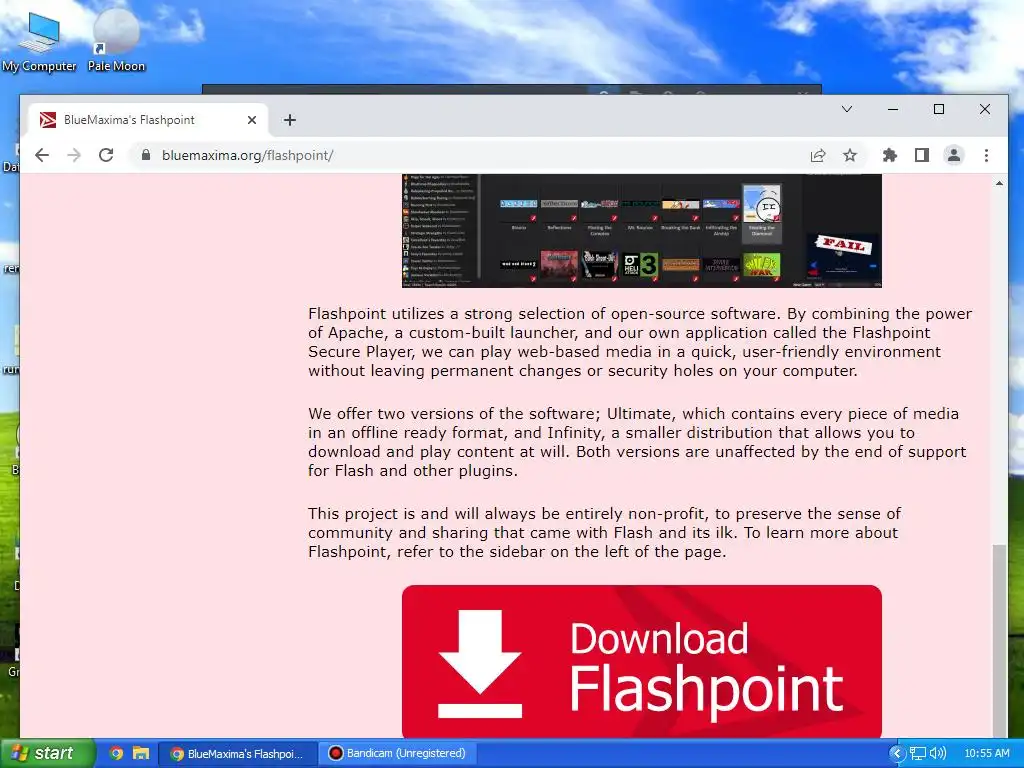Click the Flashpoint launcher screenshot image
This screenshot has width=1024, height=768.
pos(641,231)
